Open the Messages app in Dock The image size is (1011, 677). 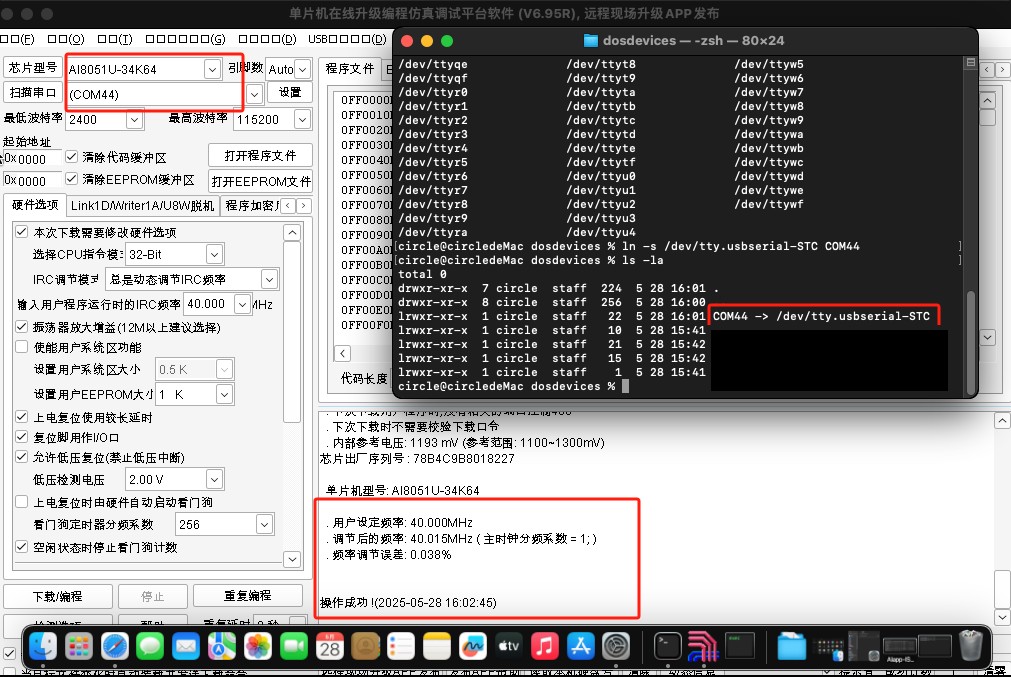[x=150, y=645]
